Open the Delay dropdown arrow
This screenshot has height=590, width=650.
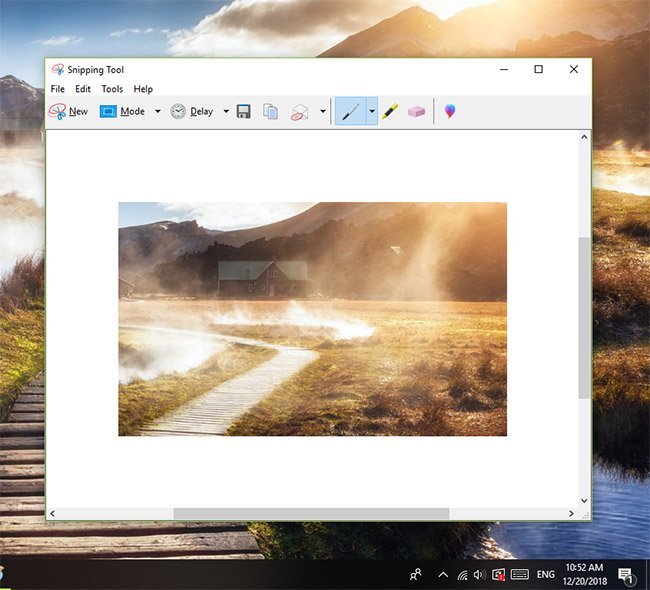(x=226, y=112)
